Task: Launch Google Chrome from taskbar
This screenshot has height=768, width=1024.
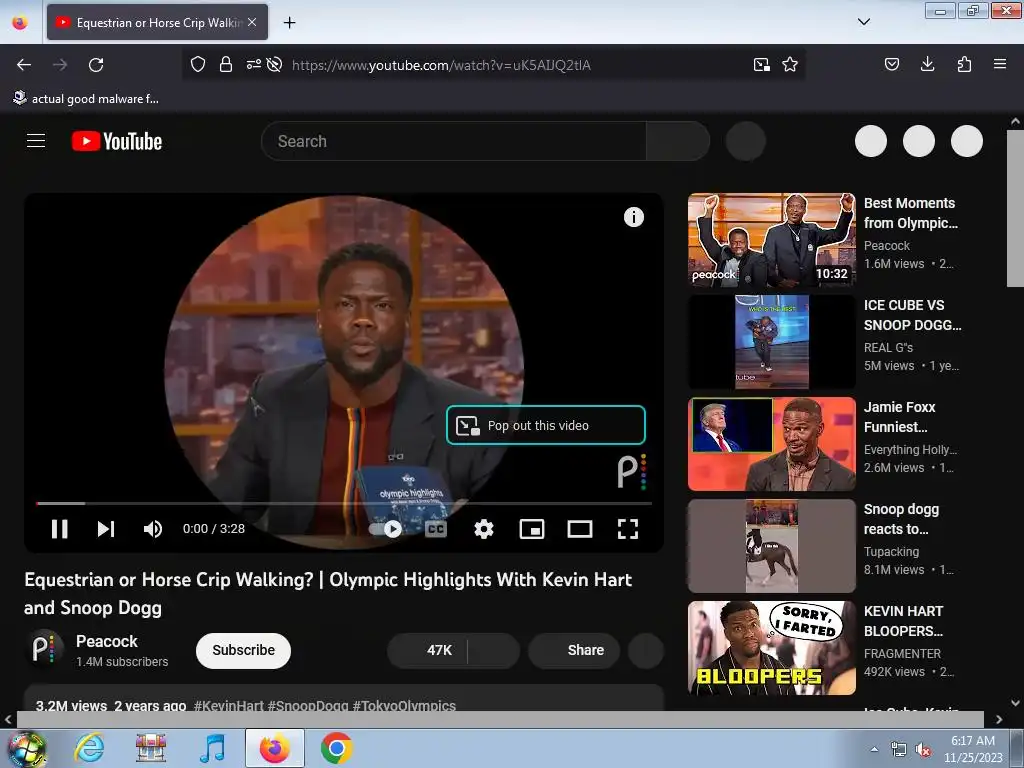Action: coord(336,748)
